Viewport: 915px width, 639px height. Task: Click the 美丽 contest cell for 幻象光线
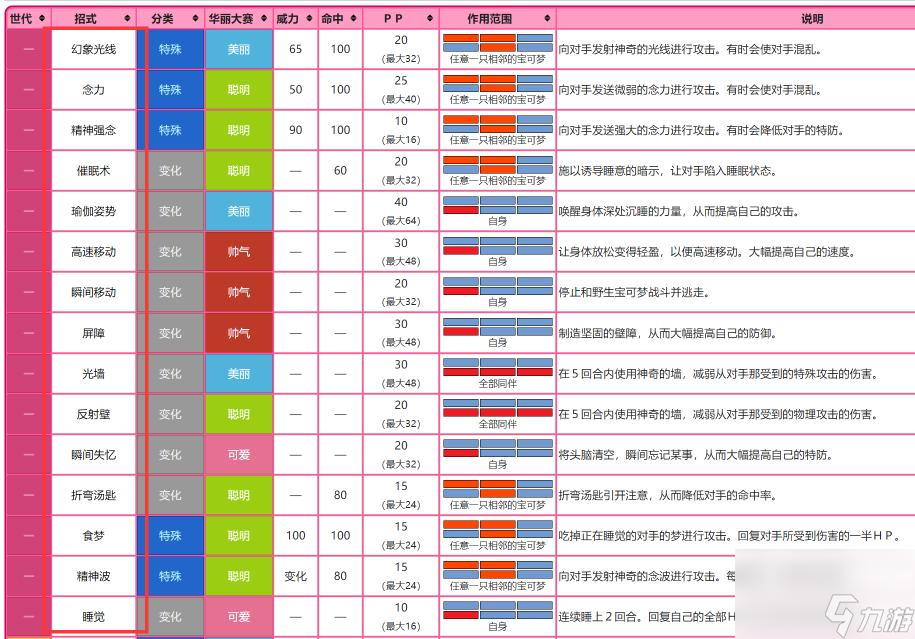239,50
